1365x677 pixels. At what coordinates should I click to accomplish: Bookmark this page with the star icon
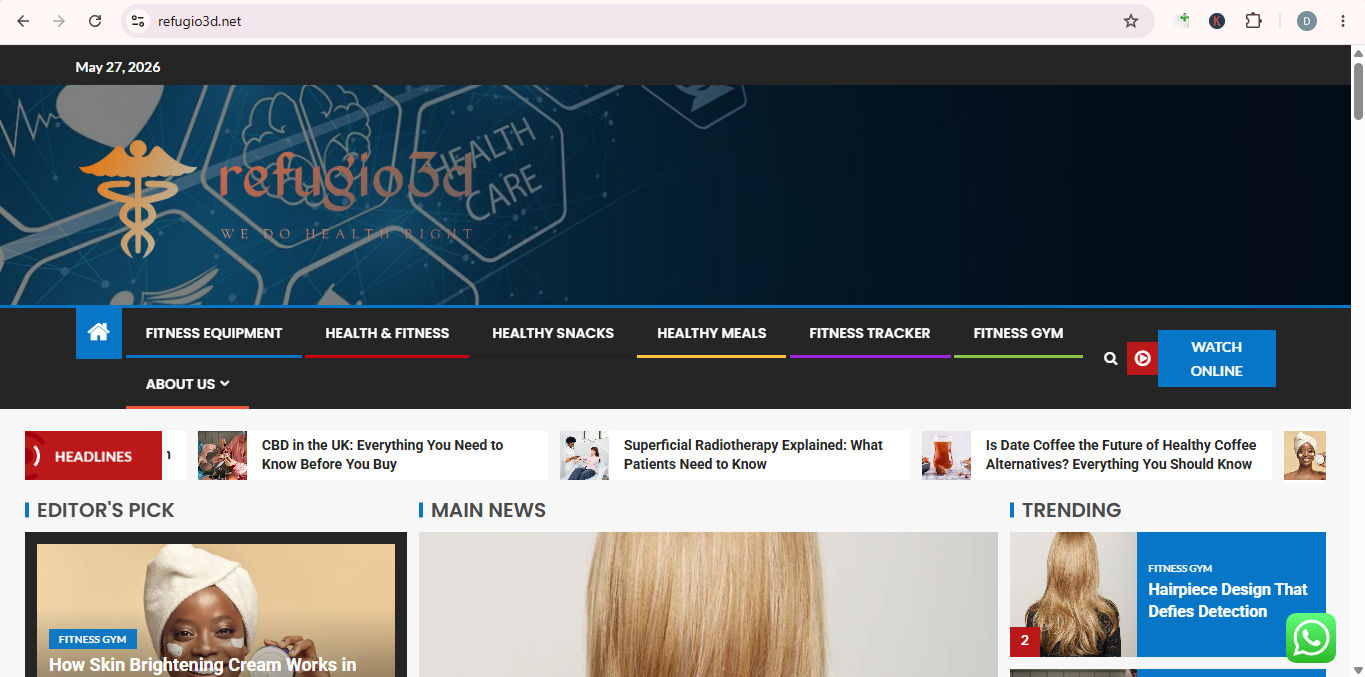point(1131,21)
